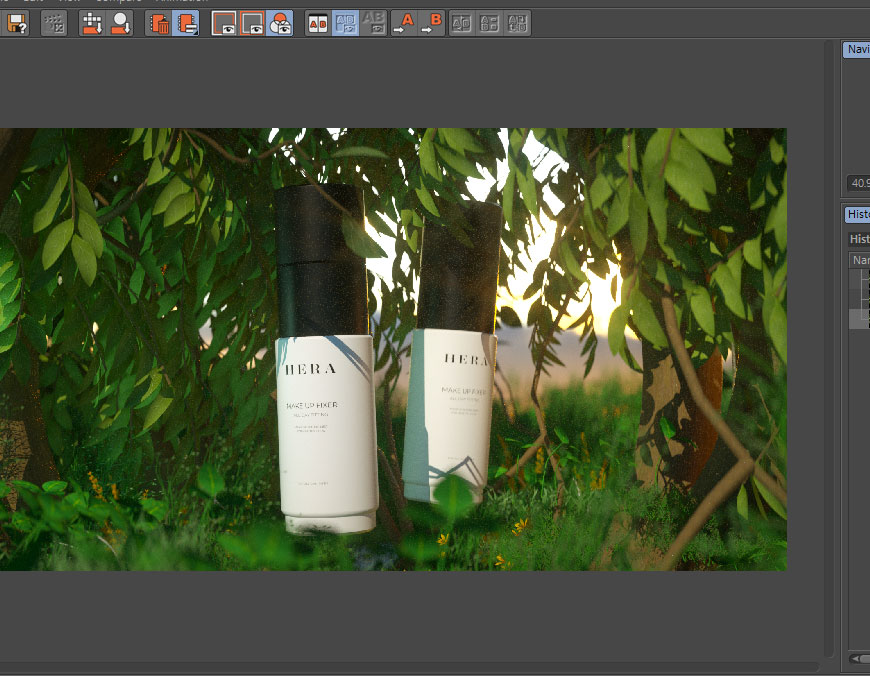Switch to the Navigator tab
The width and height of the screenshot is (870, 676).
(856, 49)
